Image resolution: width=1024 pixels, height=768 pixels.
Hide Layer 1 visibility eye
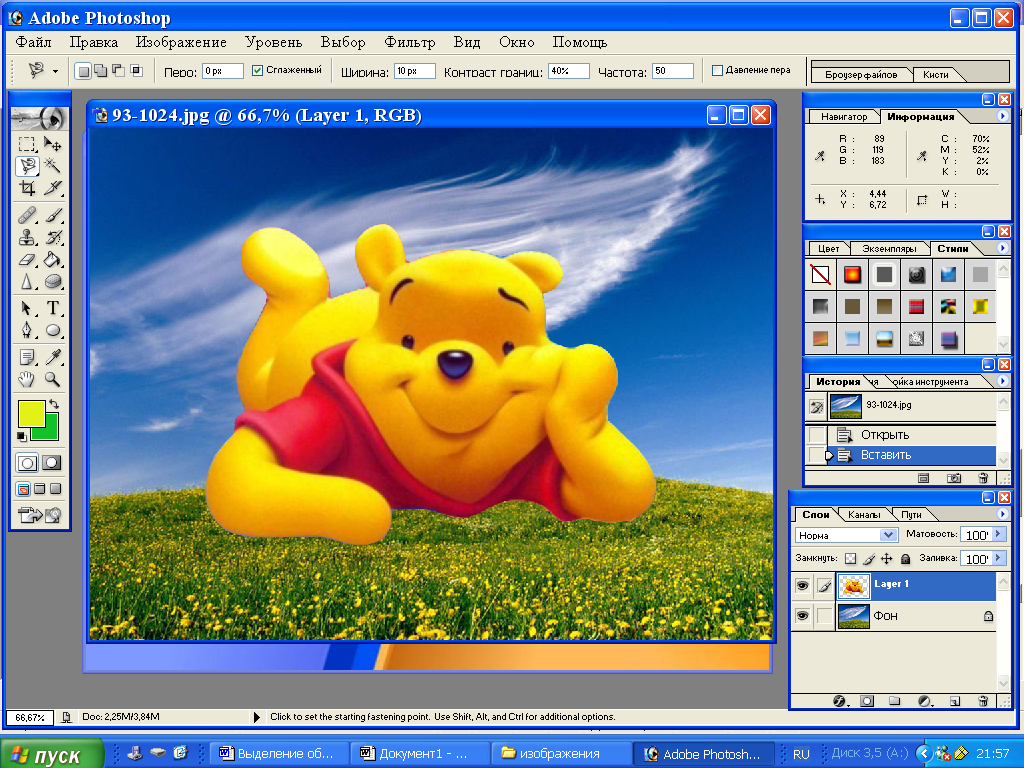click(x=802, y=586)
